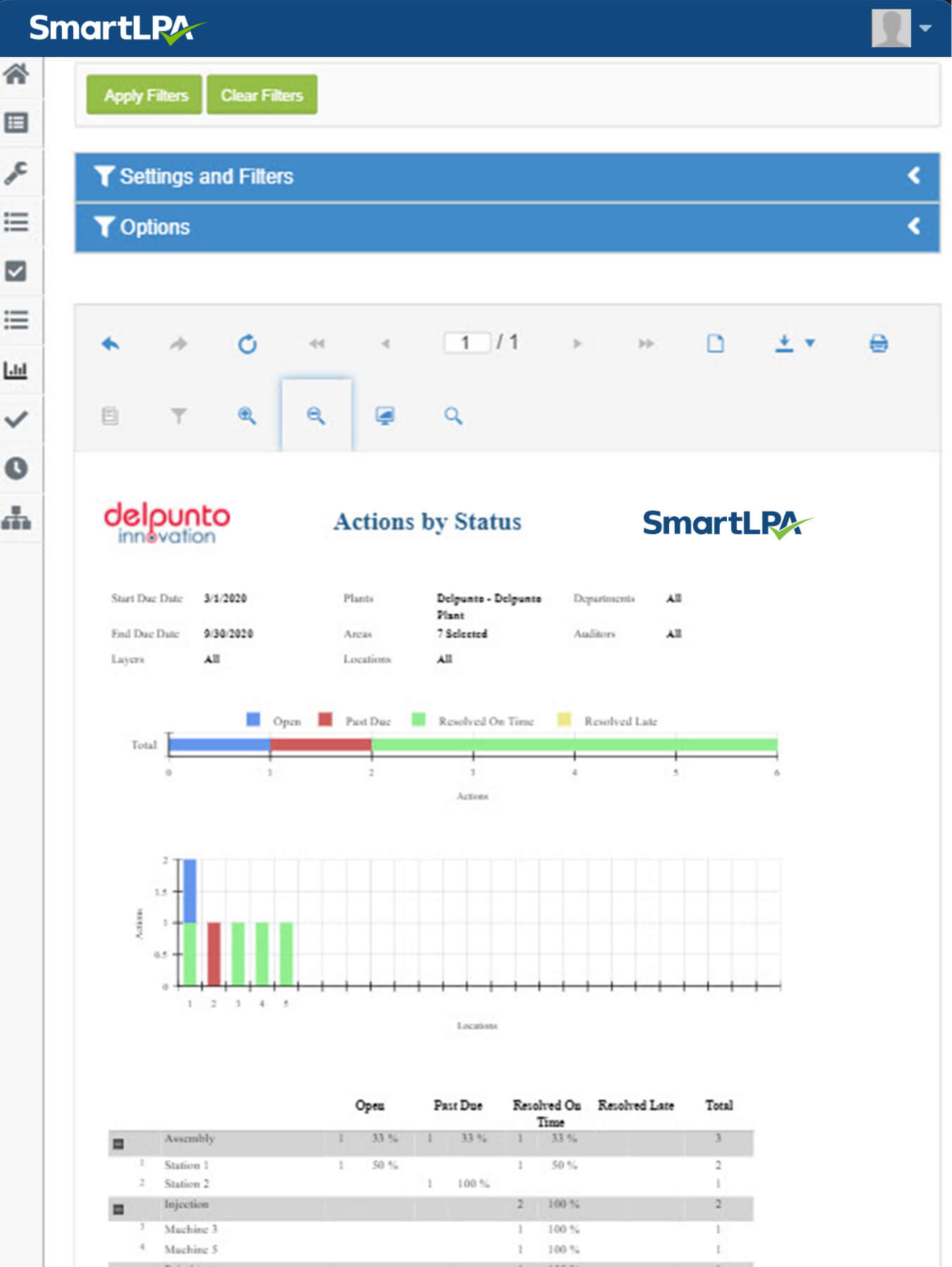Go to last report page
952x1267 pixels.
[x=646, y=343]
